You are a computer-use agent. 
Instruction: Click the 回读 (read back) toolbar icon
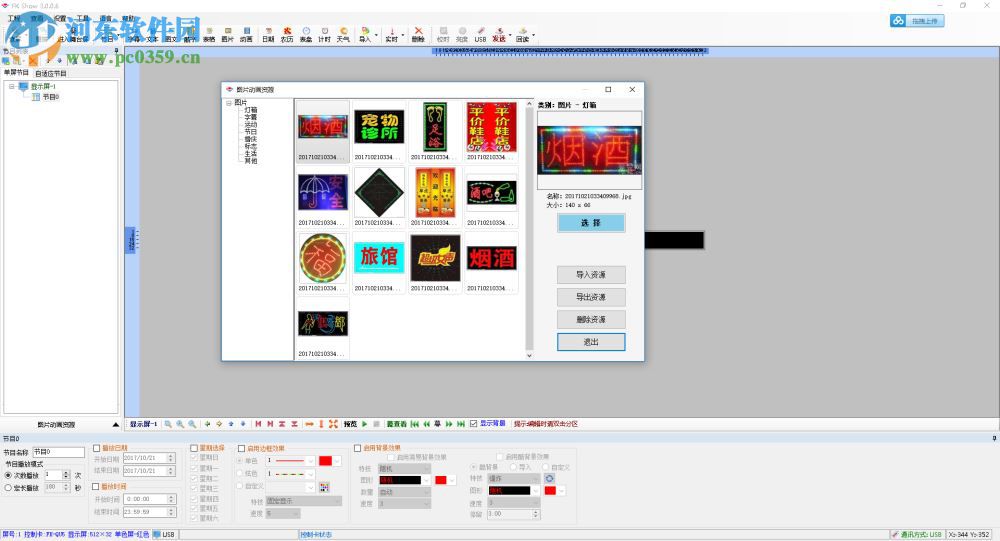523,34
